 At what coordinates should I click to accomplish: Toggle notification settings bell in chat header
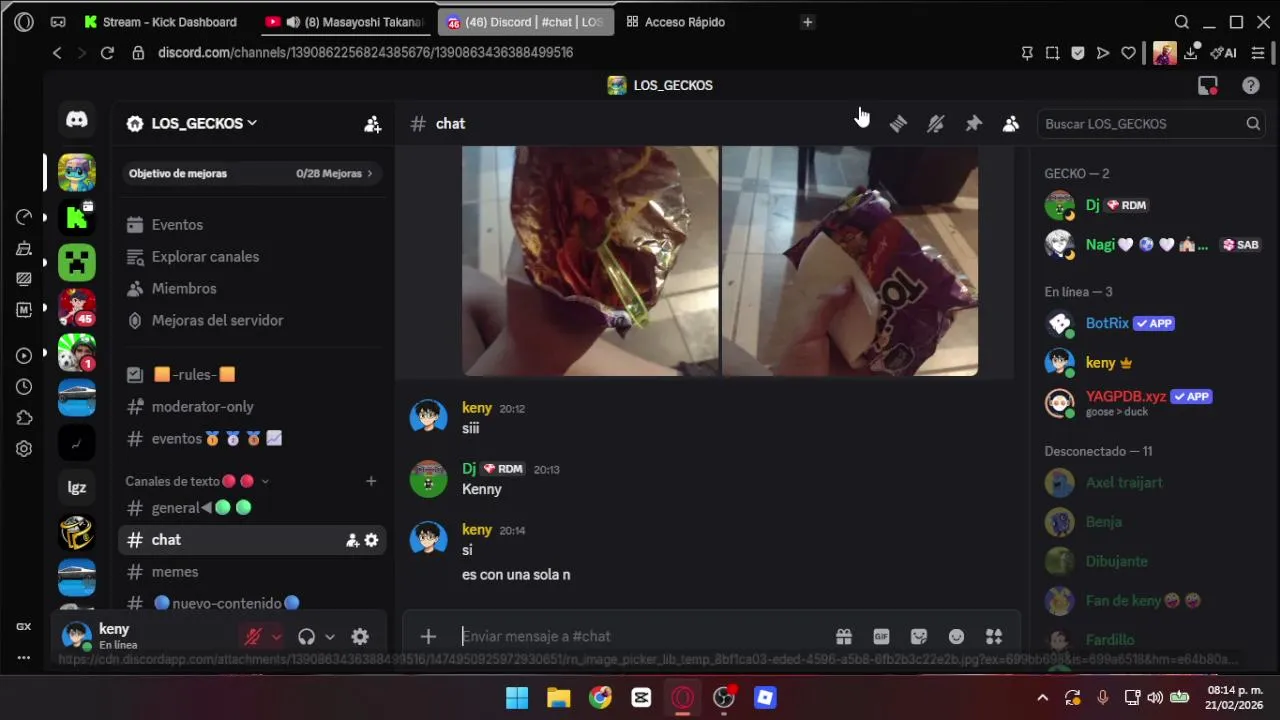click(936, 124)
